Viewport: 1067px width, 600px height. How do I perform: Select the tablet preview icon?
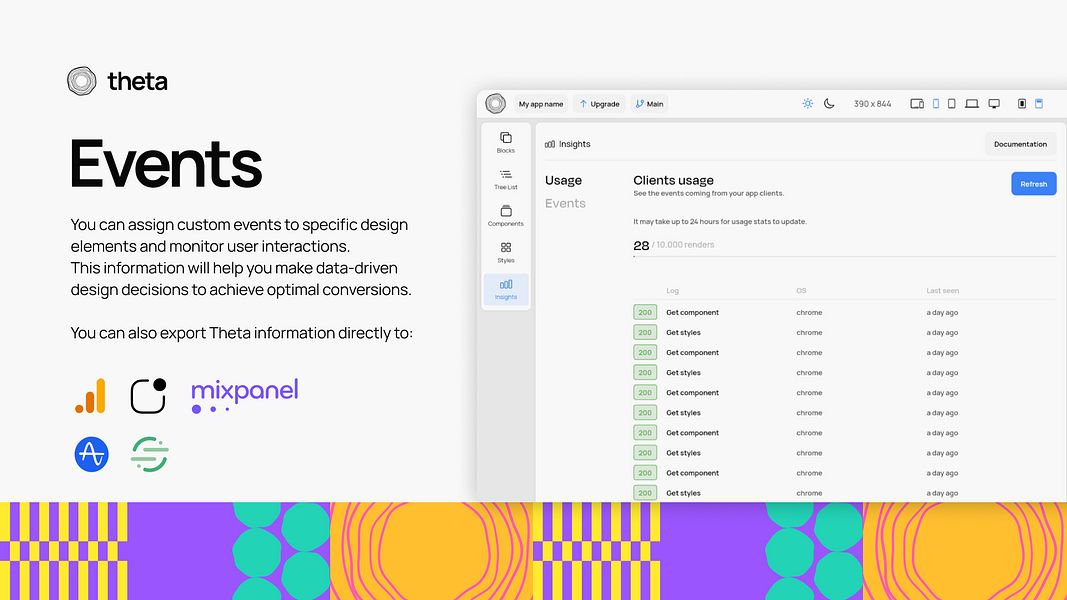click(951, 103)
